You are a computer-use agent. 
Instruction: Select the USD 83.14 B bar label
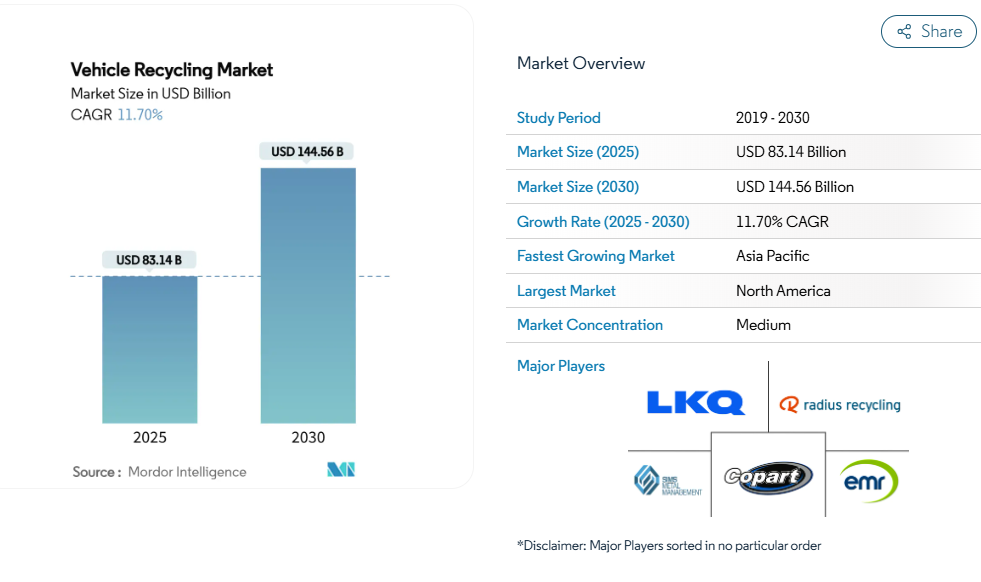pyautogui.click(x=149, y=260)
